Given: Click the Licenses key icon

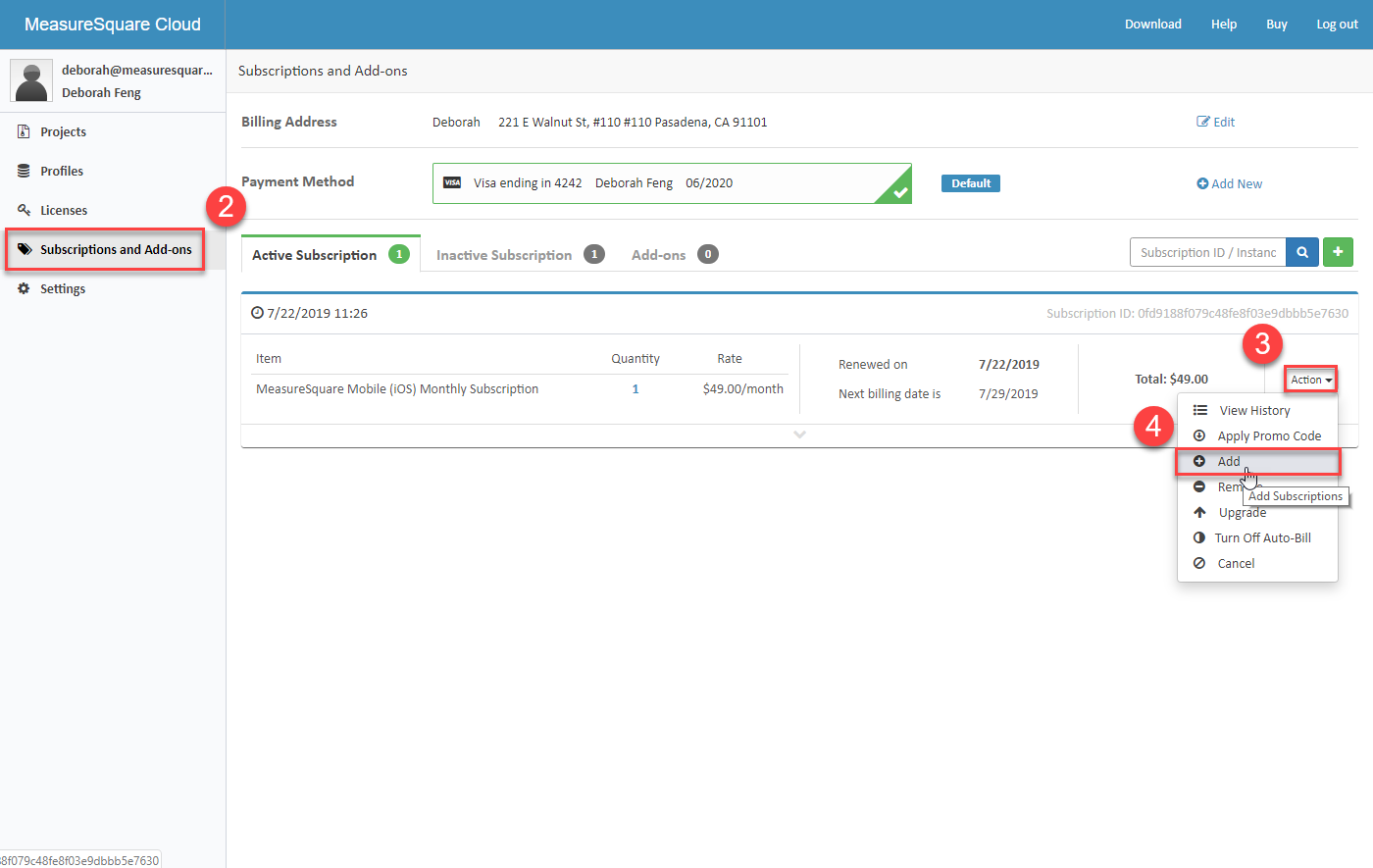Looking at the screenshot, I should tap(24, 210).
